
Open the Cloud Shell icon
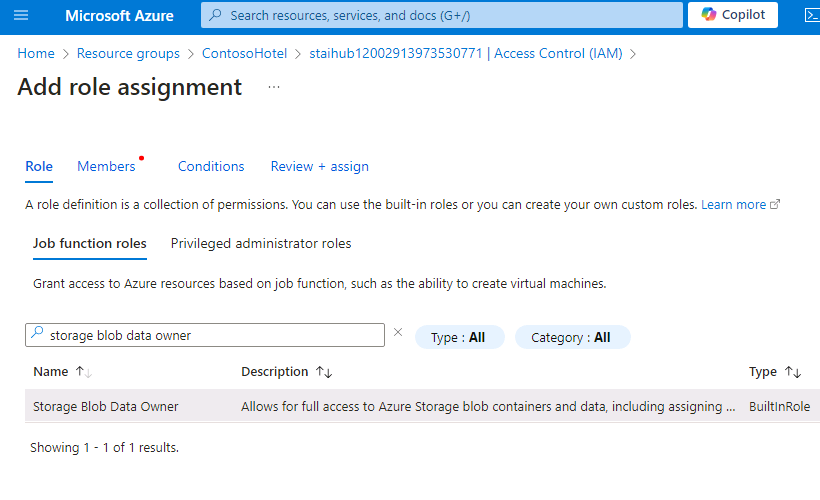812,15
